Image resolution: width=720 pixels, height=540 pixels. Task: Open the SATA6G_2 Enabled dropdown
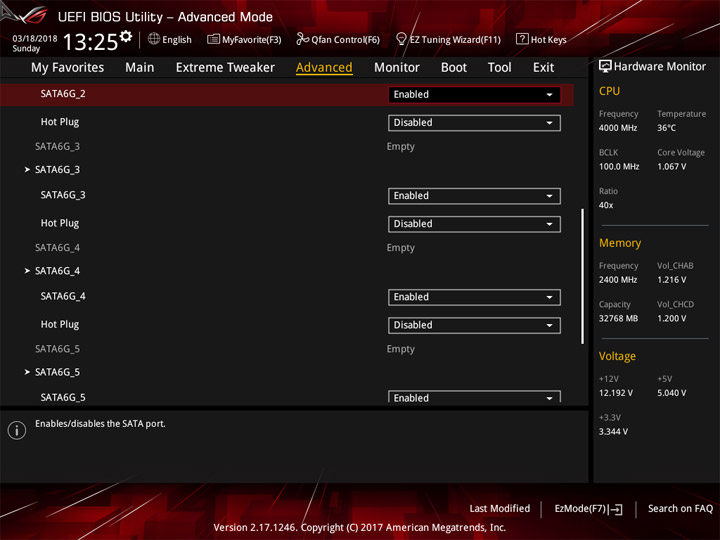474,95
